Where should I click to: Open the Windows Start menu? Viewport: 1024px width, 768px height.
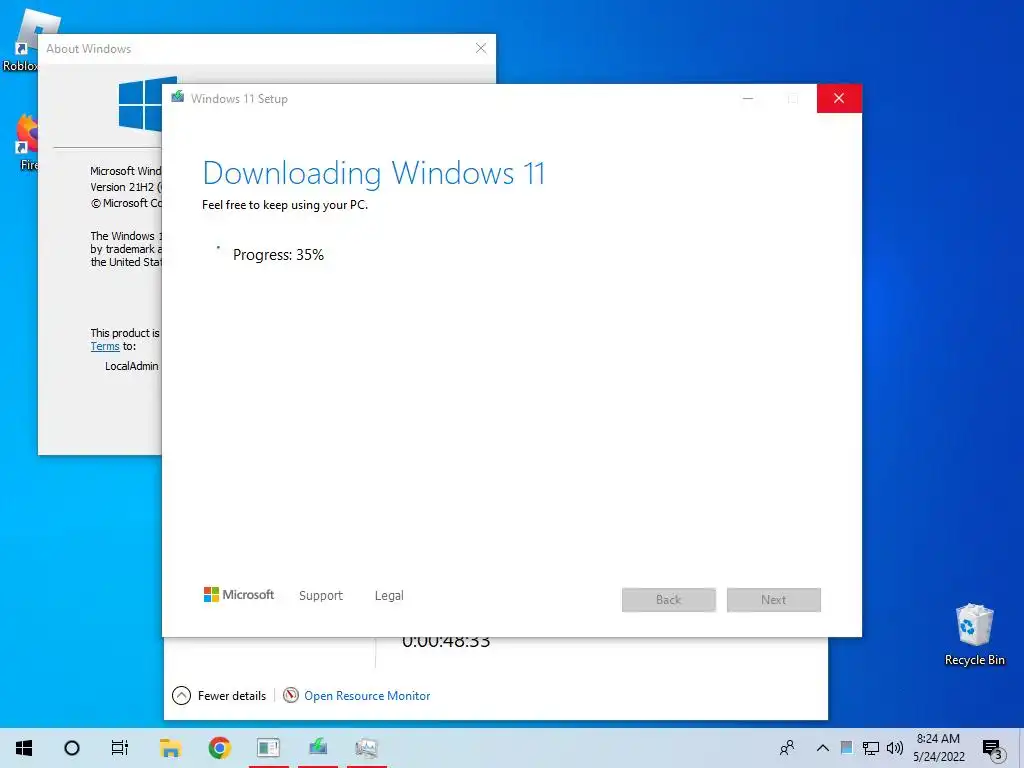(x=24, y=748)
